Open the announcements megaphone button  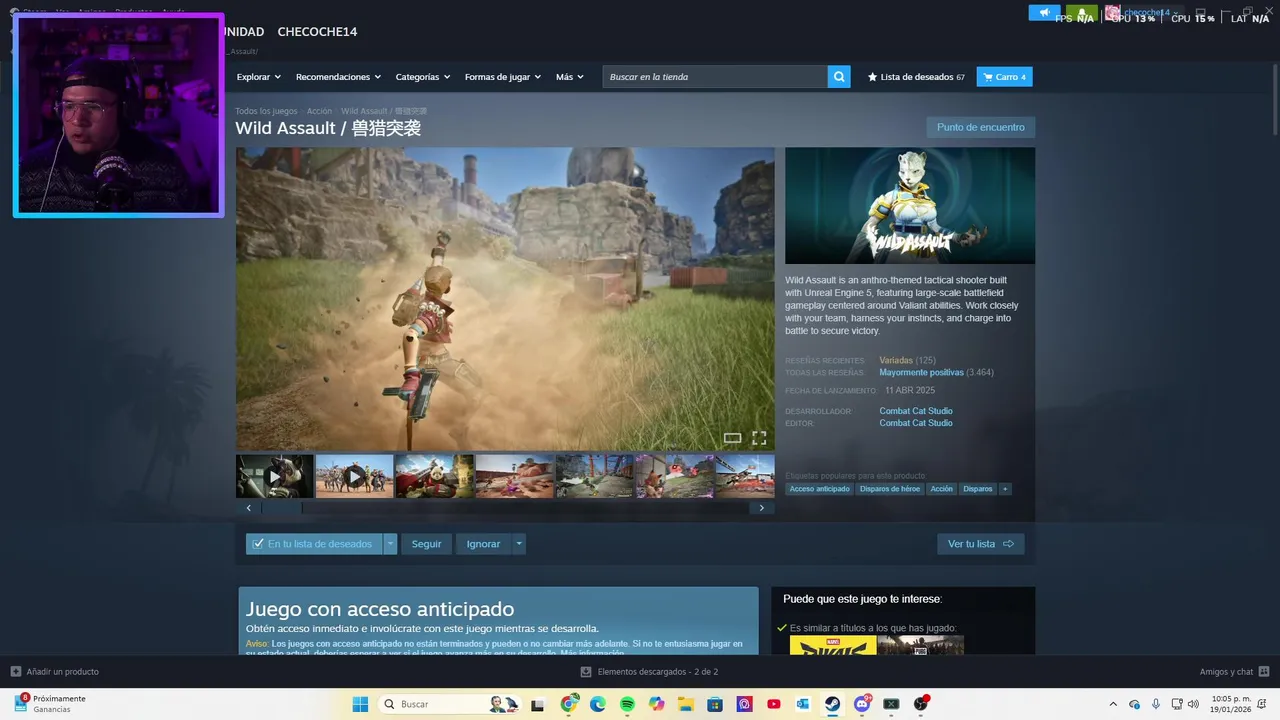click(1044, 13)
